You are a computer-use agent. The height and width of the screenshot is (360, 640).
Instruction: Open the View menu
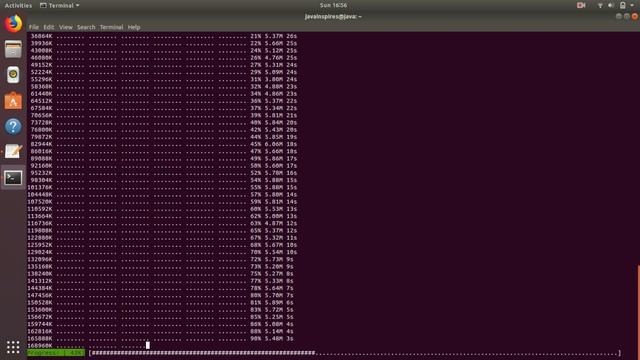65,27
